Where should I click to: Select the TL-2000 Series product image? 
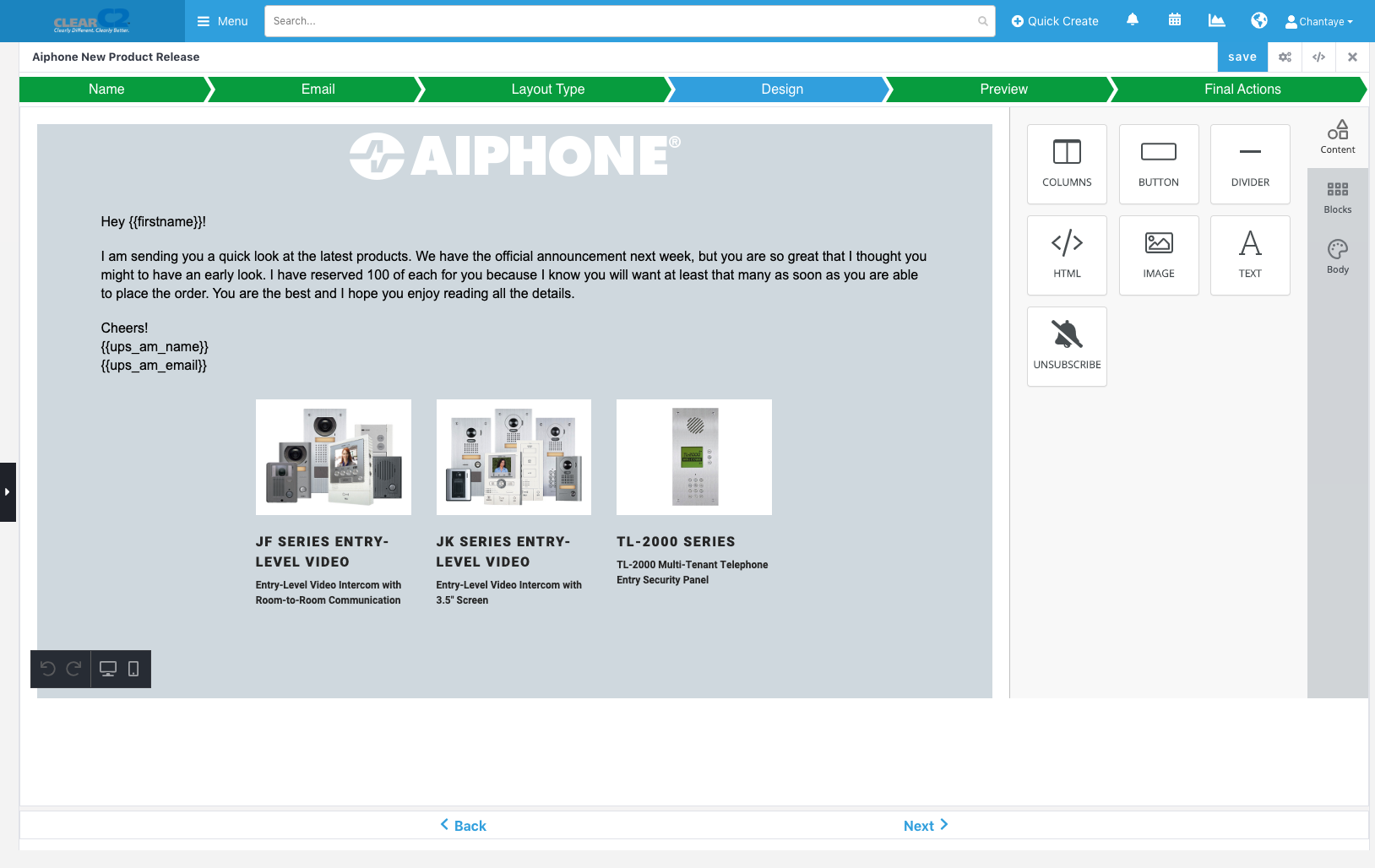pyautogui.click(x=694, y=457)
